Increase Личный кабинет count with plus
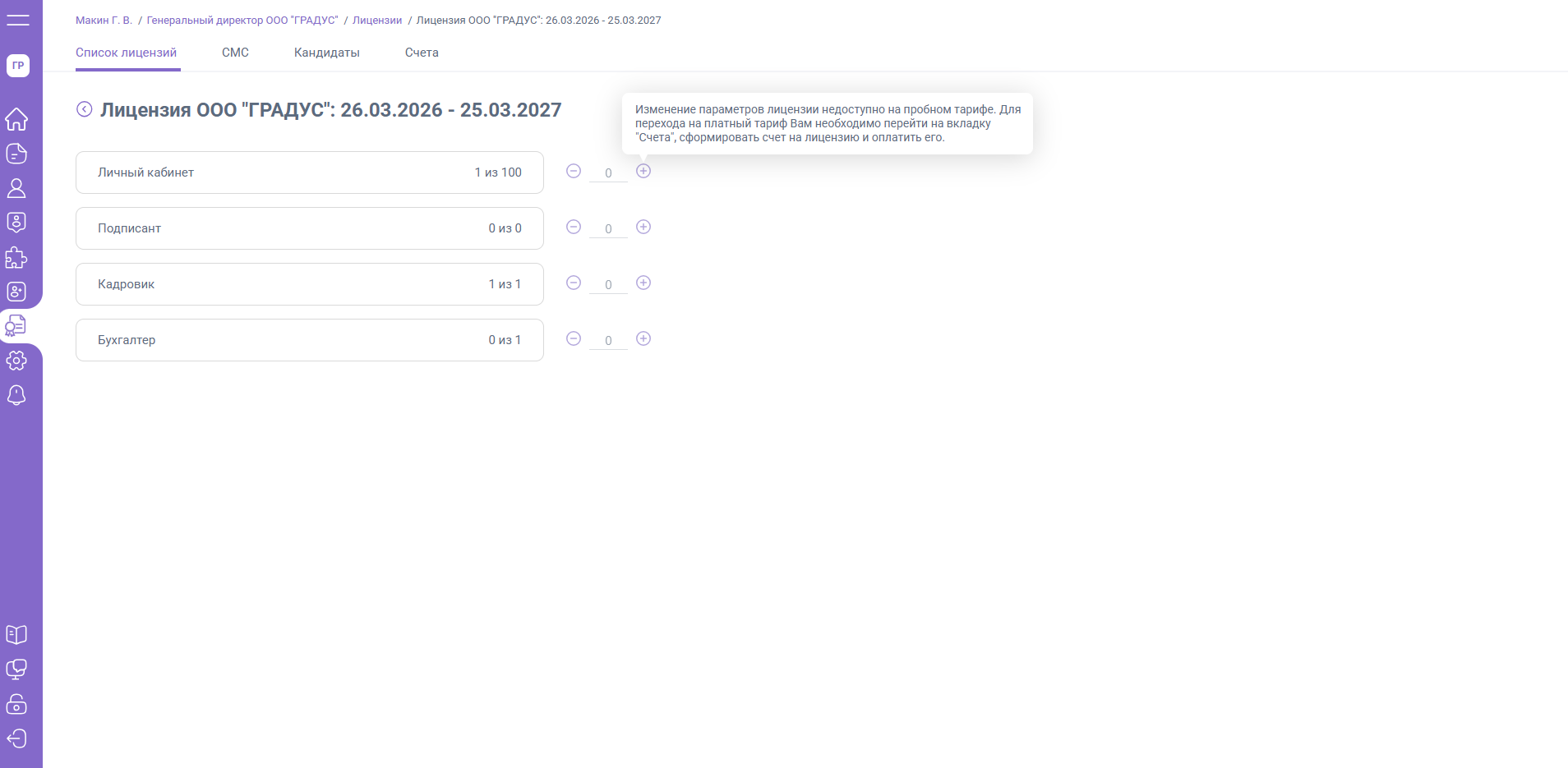The height and width of the screenshot is (768, 1568). (643, 171)
